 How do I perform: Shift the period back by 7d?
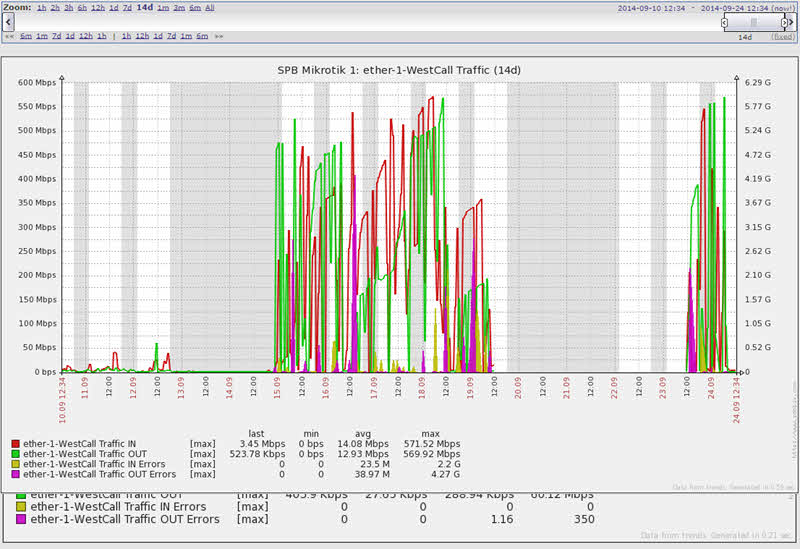pos(57,36)
